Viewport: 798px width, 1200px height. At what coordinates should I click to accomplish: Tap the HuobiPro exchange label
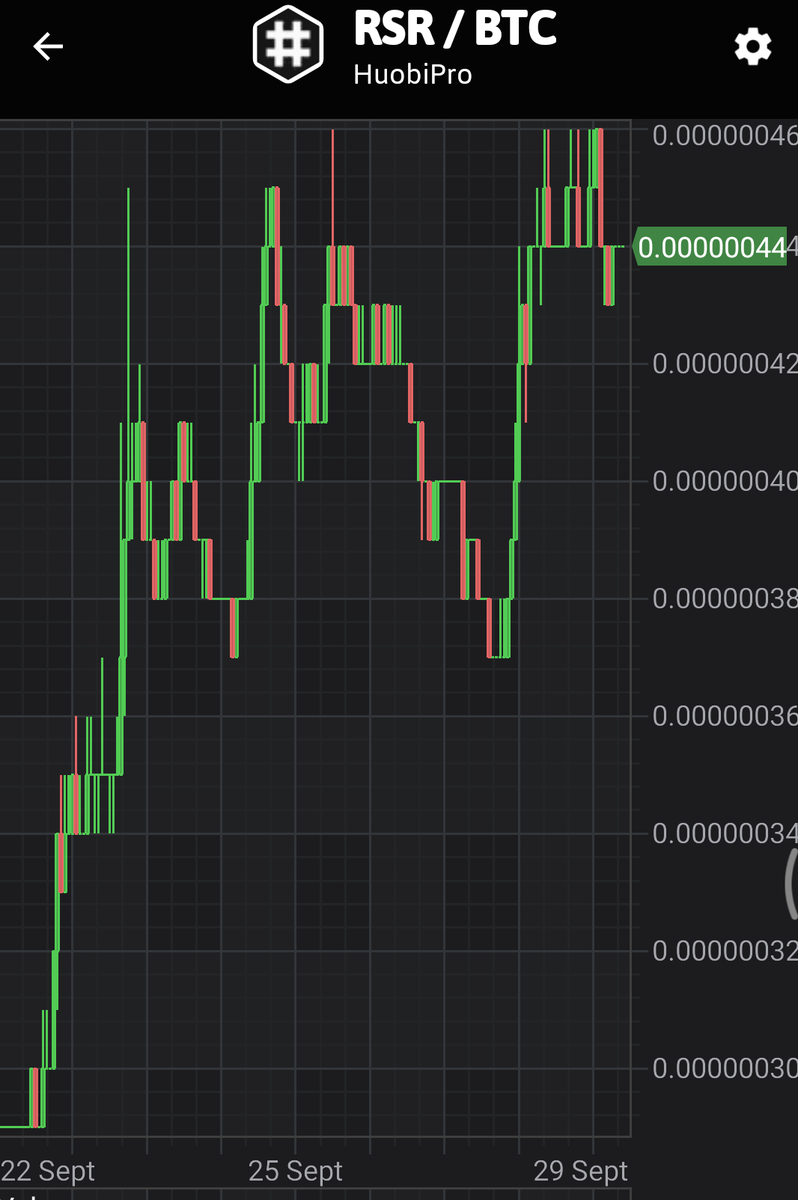[x=412, y=74]
